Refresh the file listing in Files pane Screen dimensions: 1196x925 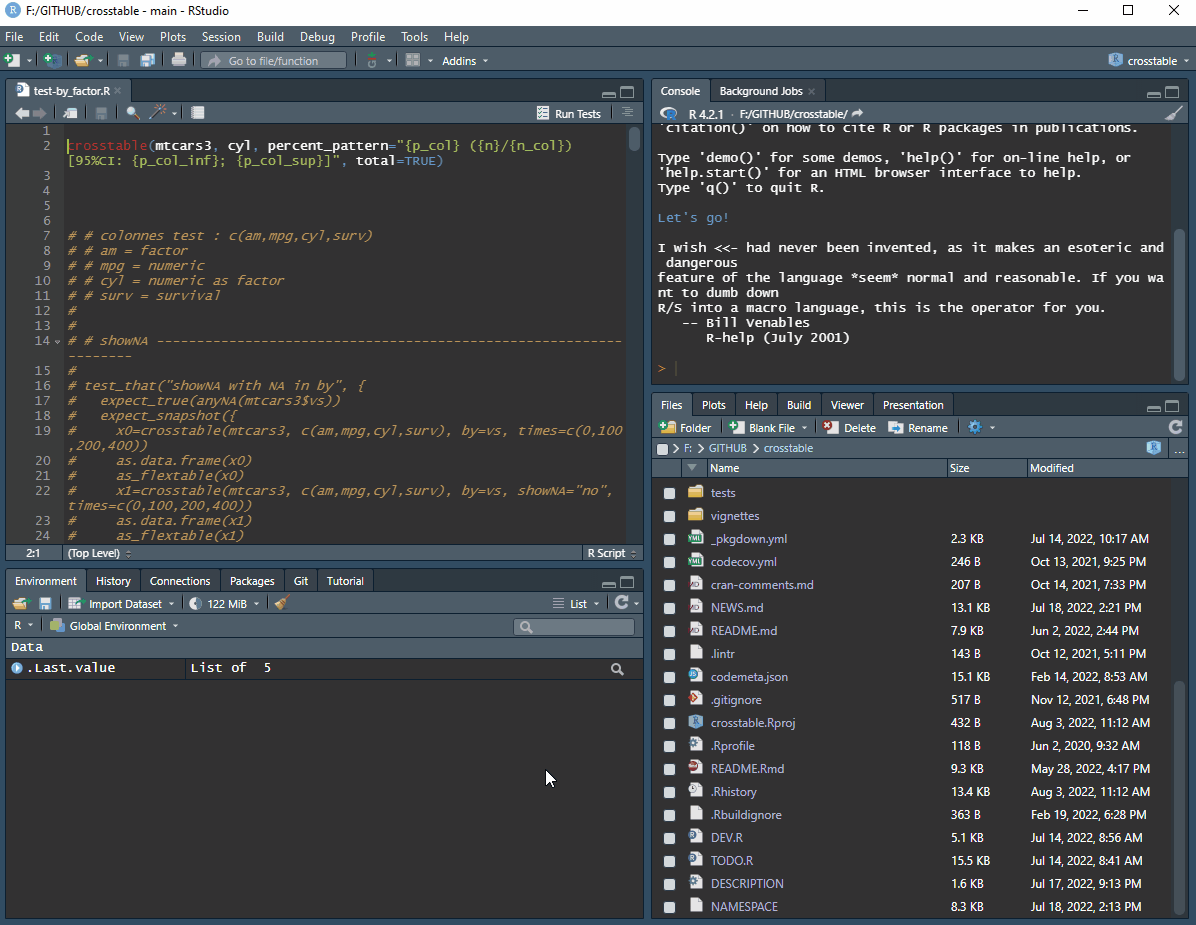pos(1174,427)
